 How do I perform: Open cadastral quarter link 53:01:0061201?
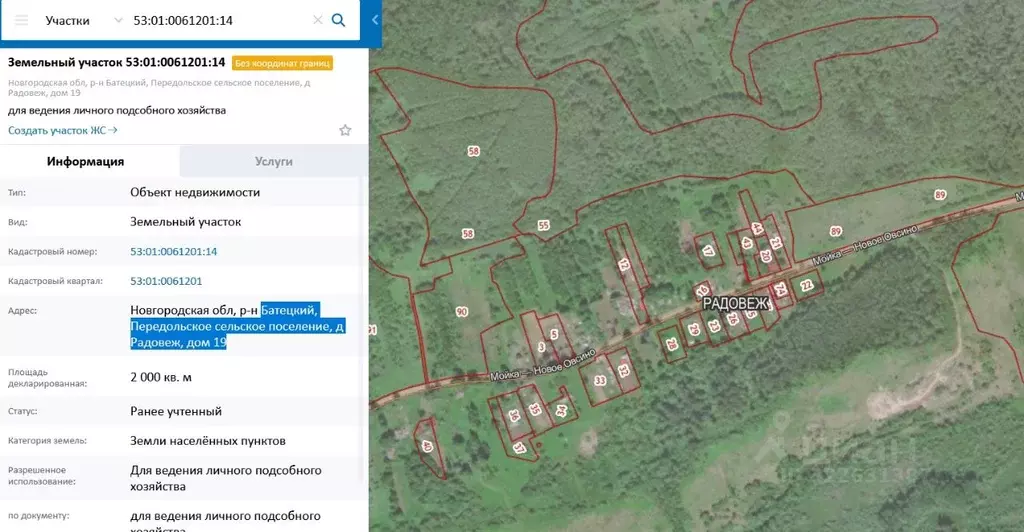(166, 281)
